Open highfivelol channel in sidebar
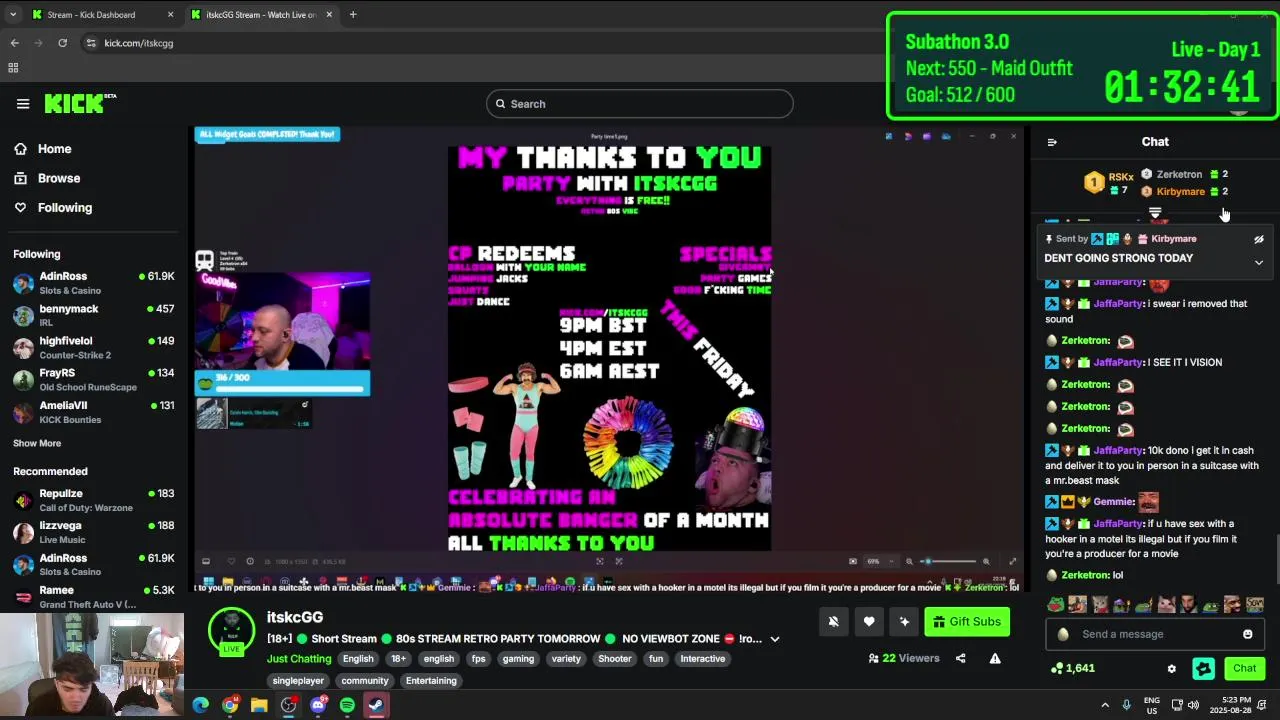 coord(94,347)
